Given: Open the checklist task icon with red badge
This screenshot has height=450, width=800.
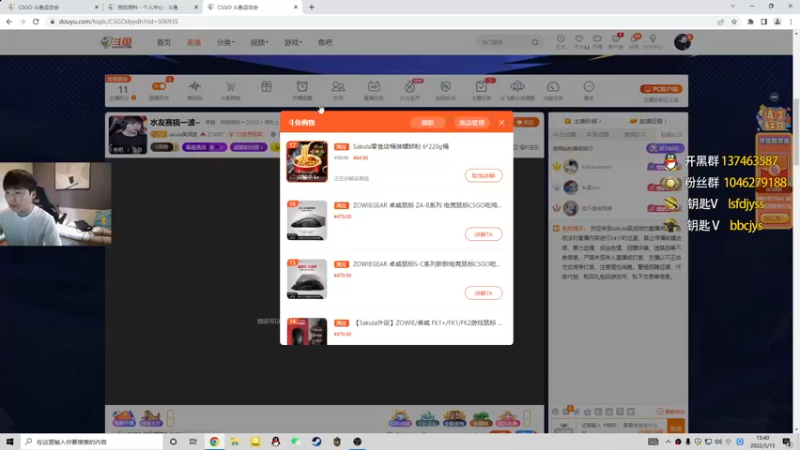Looking at the screenshot, I should coord(481,86).
